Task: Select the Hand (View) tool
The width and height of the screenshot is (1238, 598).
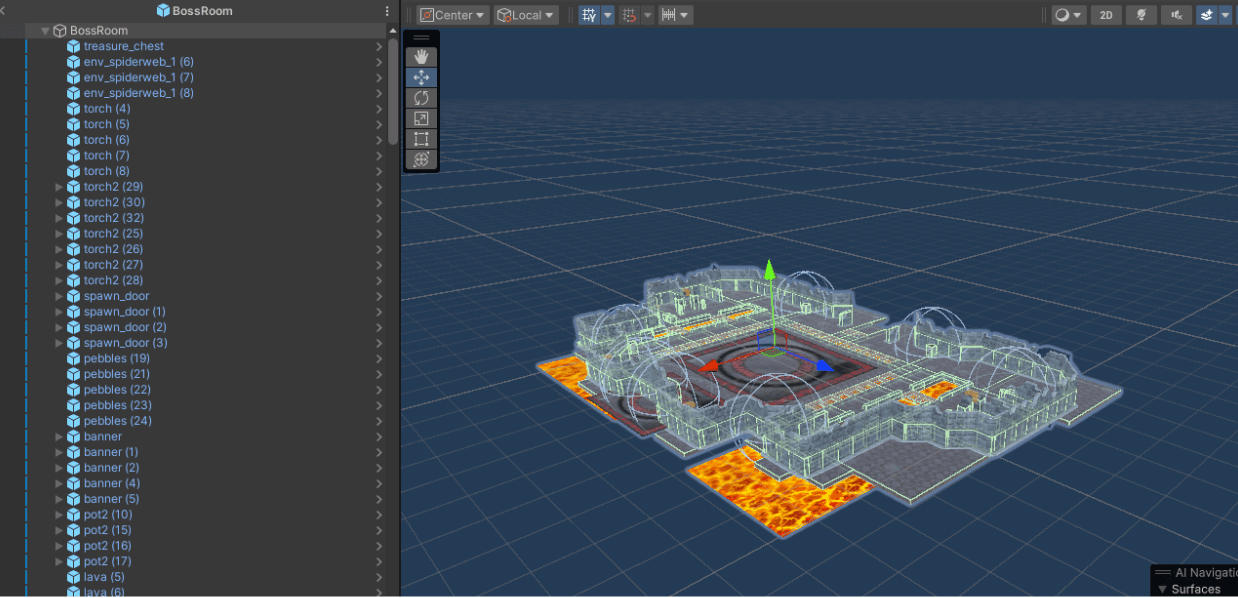Action: [421, 56]
